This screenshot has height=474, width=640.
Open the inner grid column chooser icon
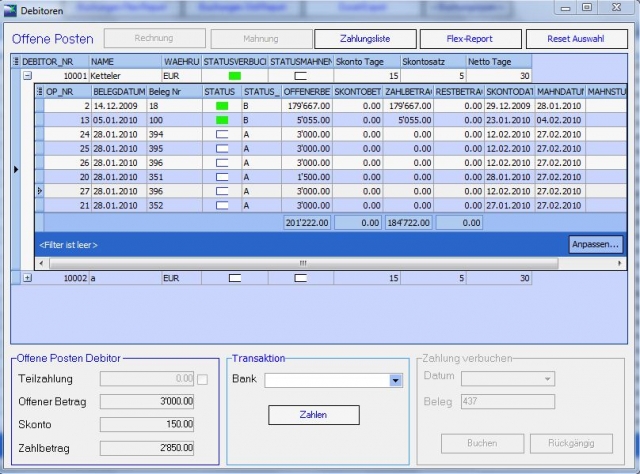point(39,91)
